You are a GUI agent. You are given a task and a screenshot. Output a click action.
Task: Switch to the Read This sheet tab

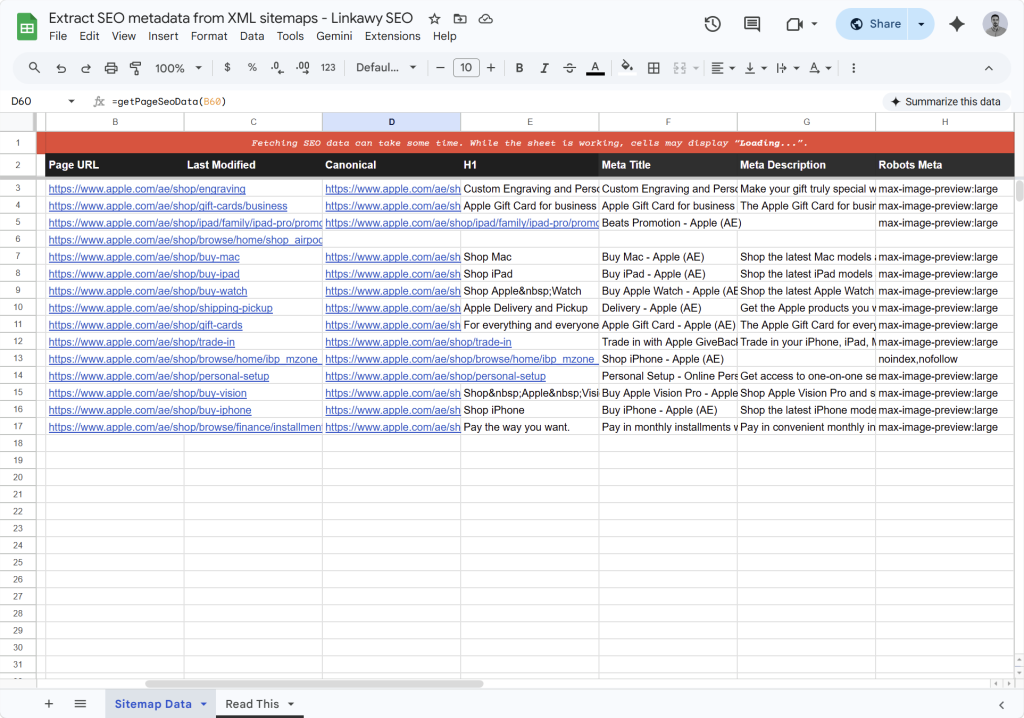pos(252,704)
